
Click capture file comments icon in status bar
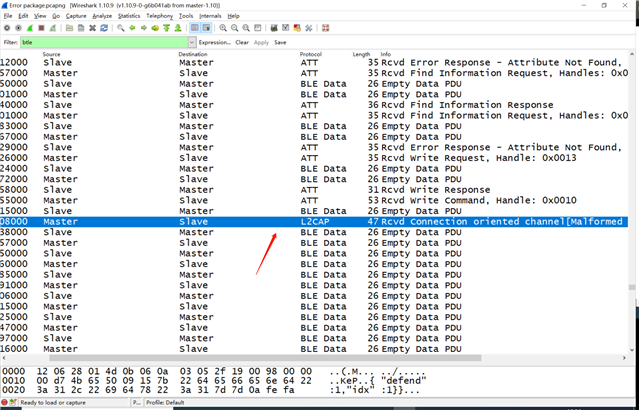coord(13,402)
